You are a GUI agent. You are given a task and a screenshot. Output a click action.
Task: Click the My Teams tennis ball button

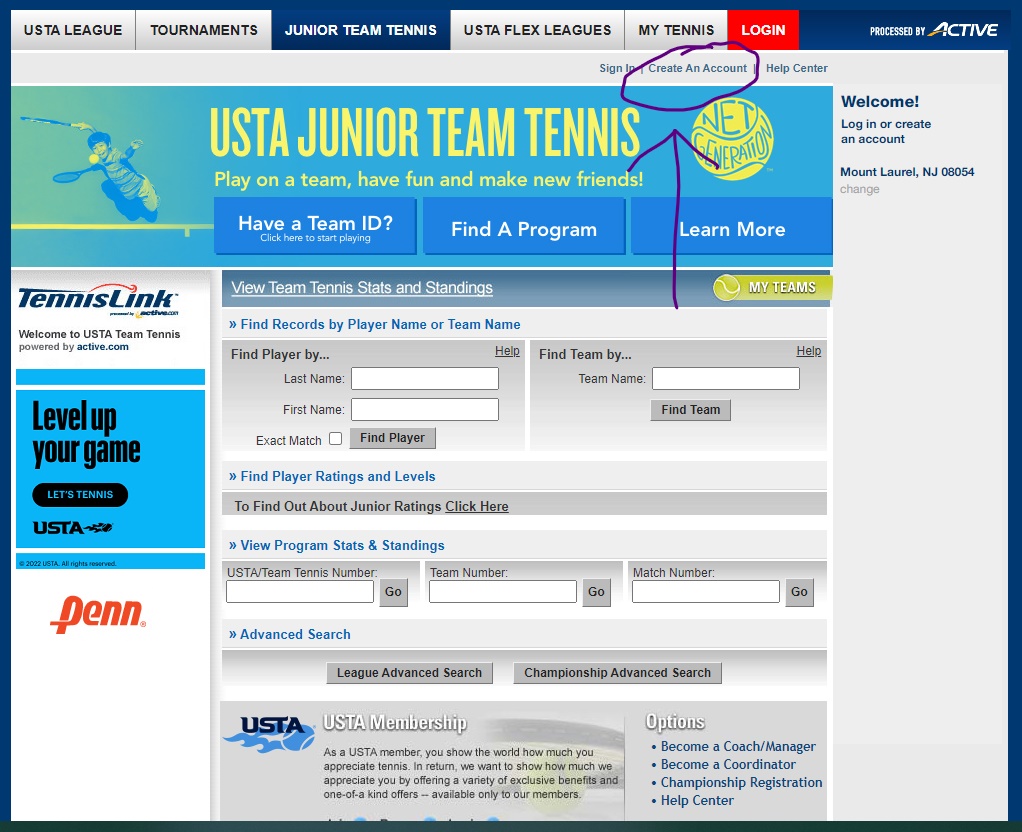[772, 288]
